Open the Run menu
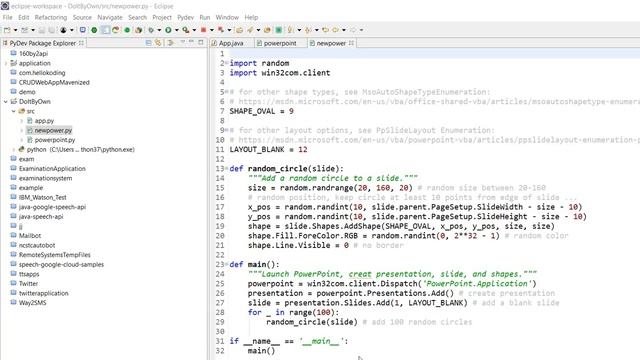The image size is (640, 360). [x=204, y=17]
